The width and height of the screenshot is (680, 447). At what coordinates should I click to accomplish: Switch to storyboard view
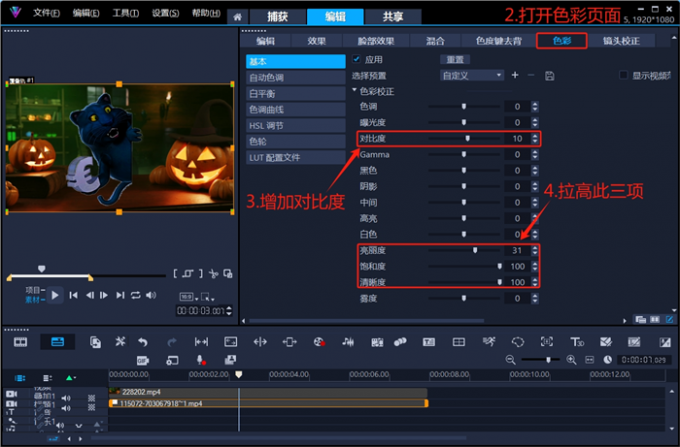point(20,342)
